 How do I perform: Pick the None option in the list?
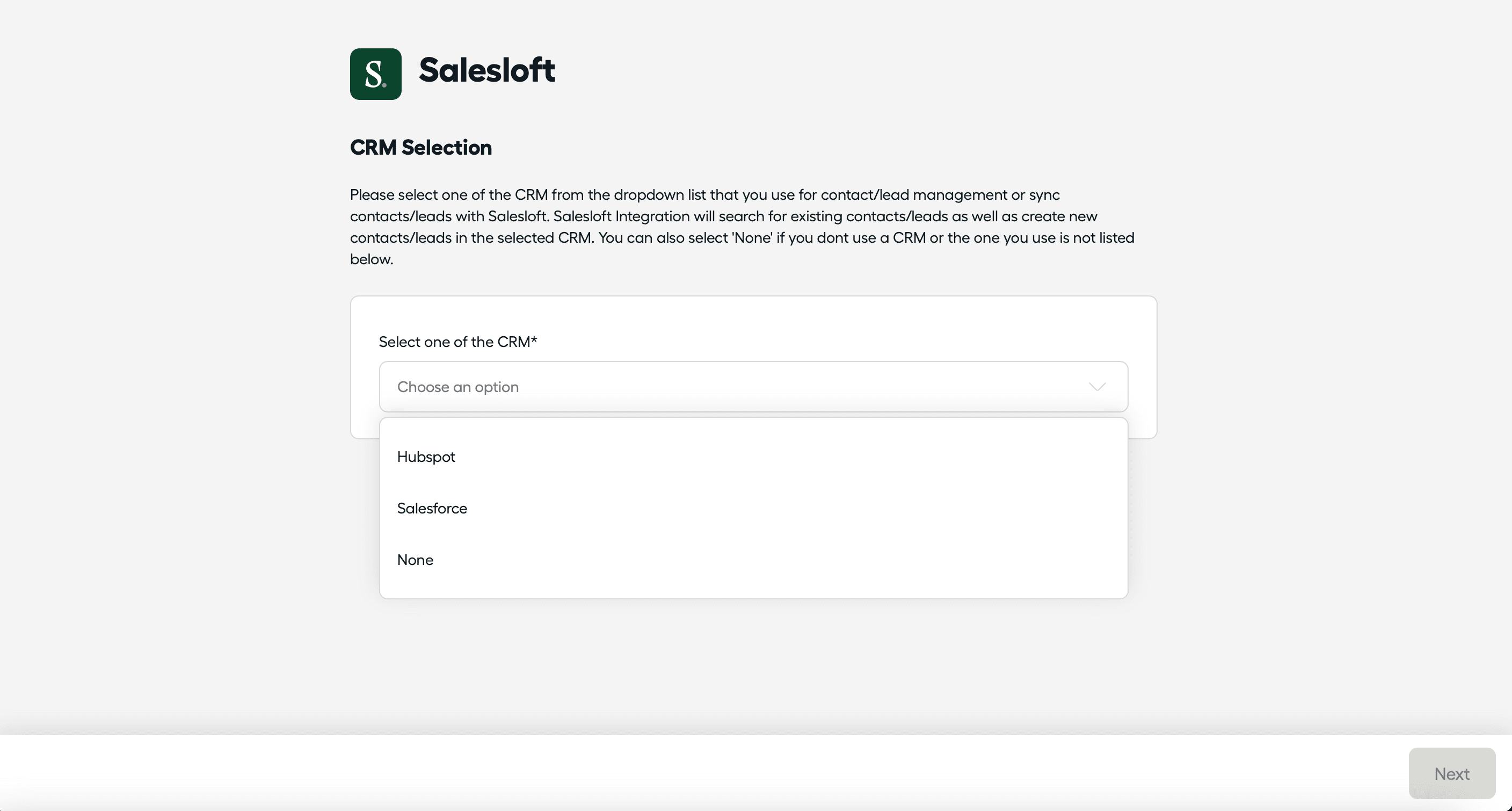pyautogui.click(x=415, y=560)
